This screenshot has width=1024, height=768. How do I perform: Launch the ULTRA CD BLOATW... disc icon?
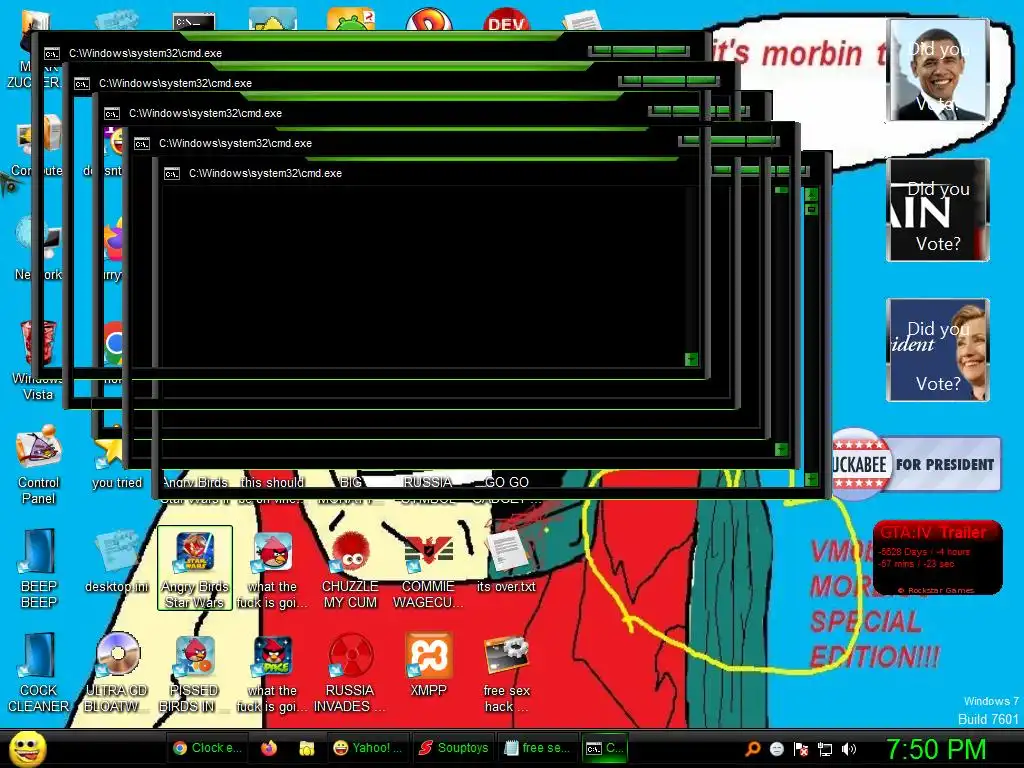point(116,673)
